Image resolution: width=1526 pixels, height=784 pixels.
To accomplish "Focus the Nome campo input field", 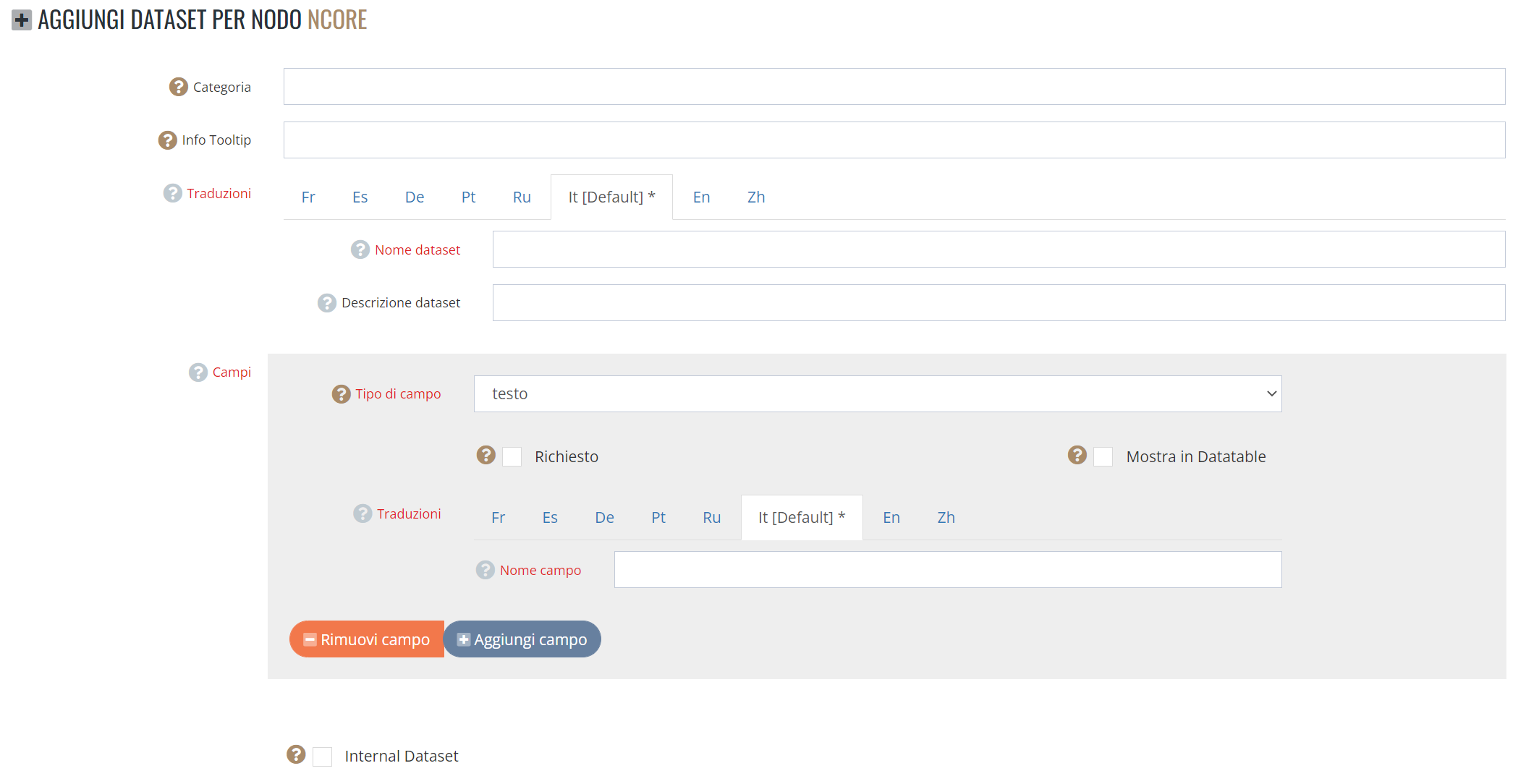I will tap(948, 570).
